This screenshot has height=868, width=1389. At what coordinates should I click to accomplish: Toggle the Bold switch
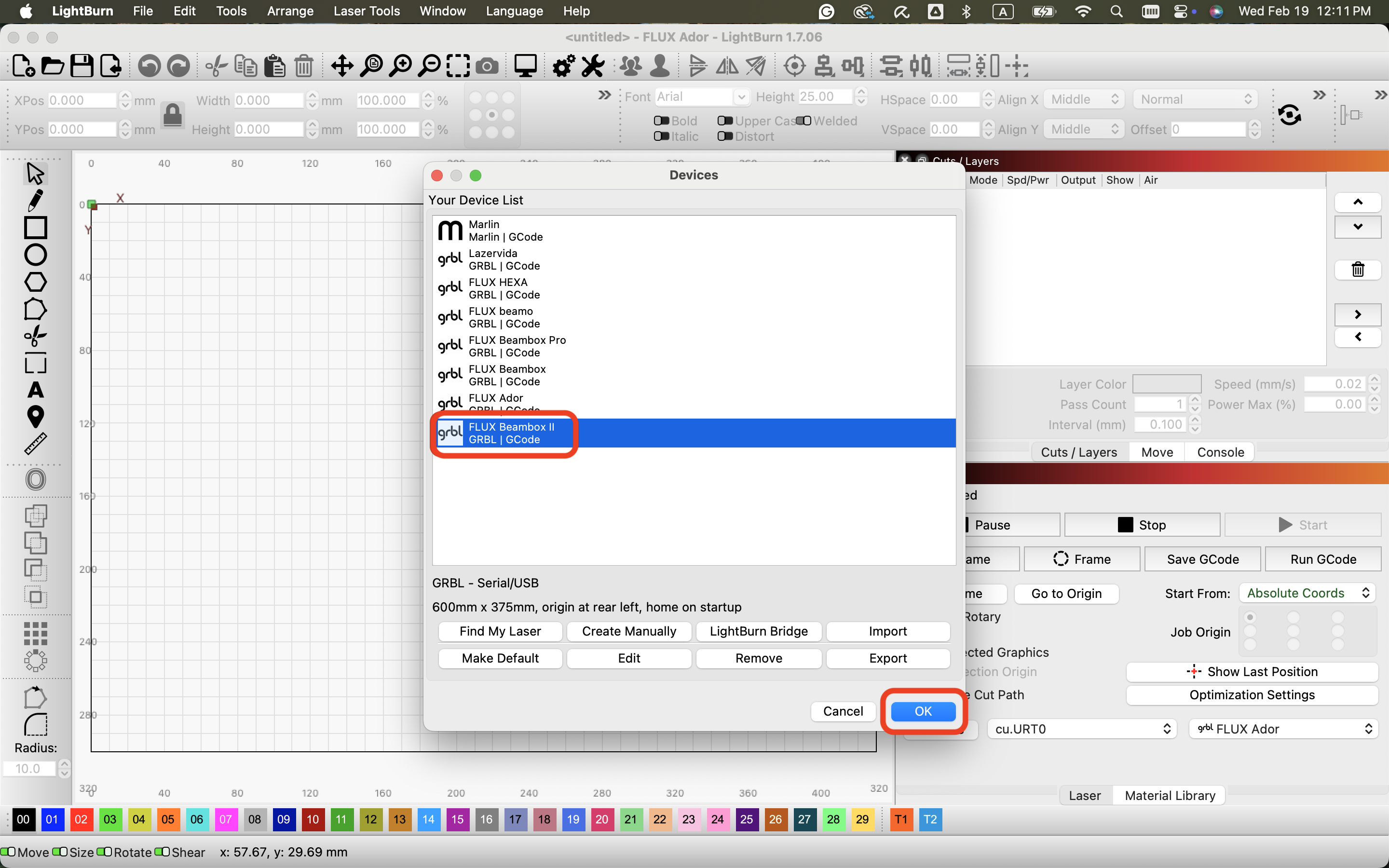coord(661,121)
